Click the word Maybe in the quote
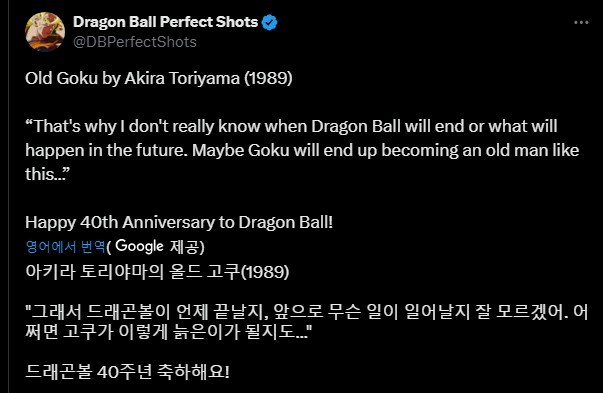The width and height of the screenshot is (603, 393). click(x=218, y=150)
